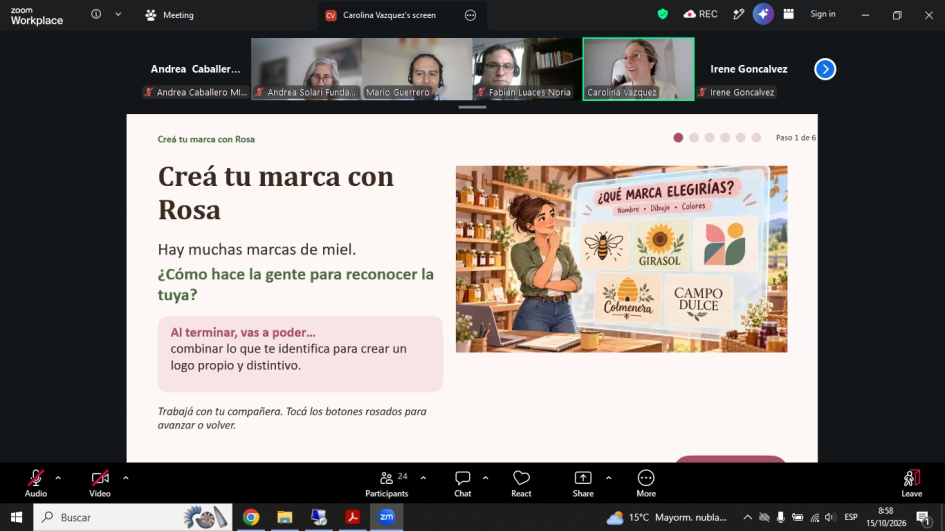This screenshot has height=531, width=945.
Task: Open the Wi-Fi network tray icon
Action: pyautogui.click(x=814, y=517)
